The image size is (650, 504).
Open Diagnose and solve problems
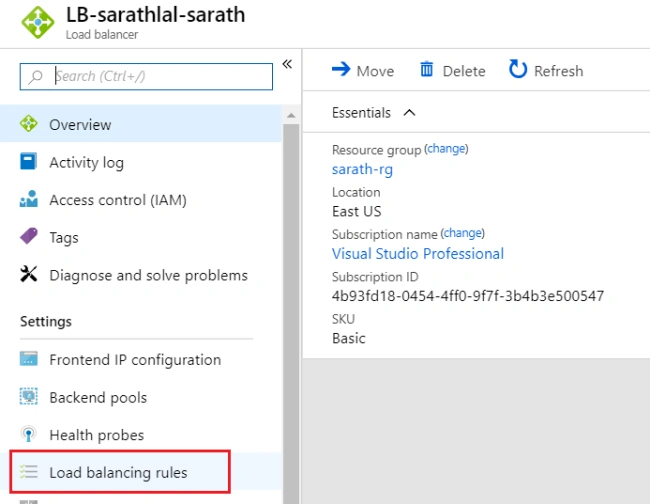point(141,275)
